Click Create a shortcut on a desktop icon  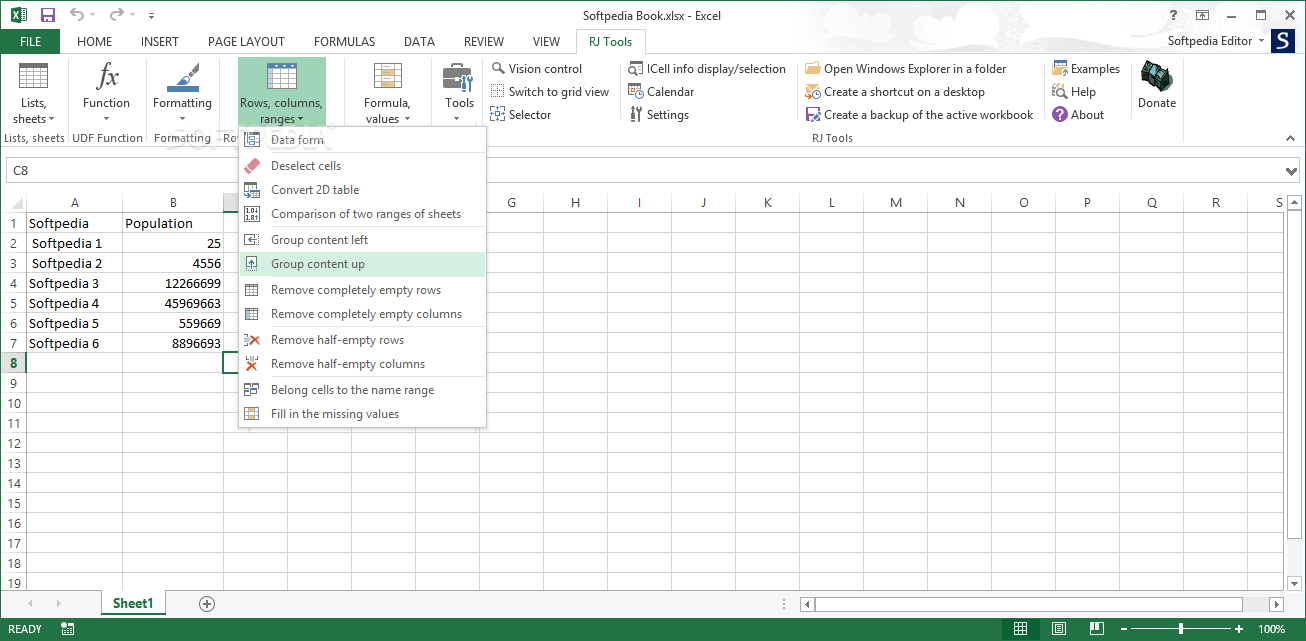[x=813, y=92]
